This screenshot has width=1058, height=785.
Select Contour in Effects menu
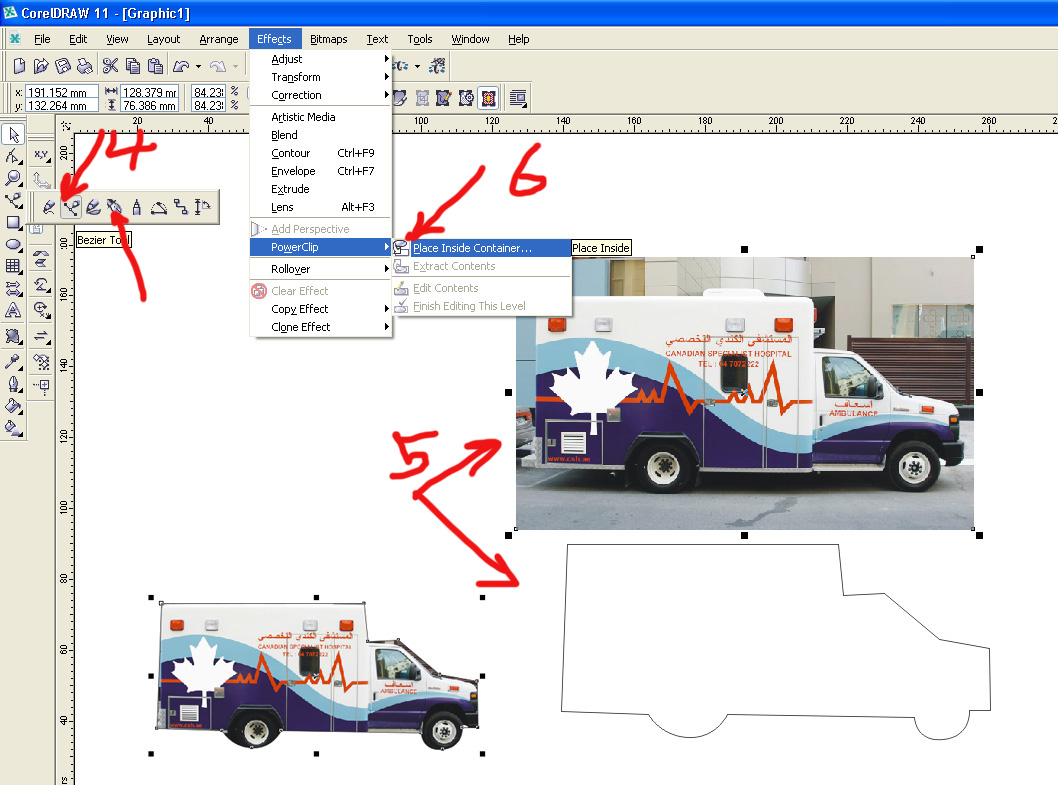pos(321,153)
